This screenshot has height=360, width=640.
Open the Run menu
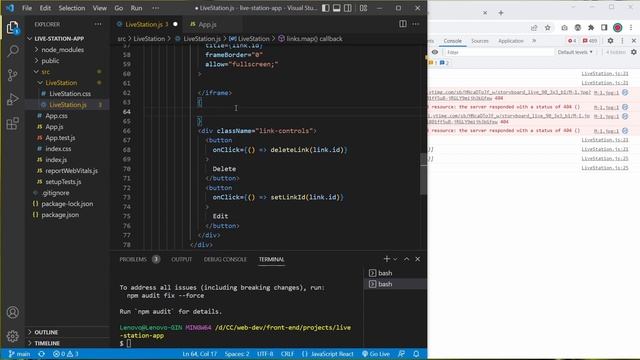click(136, 8)
